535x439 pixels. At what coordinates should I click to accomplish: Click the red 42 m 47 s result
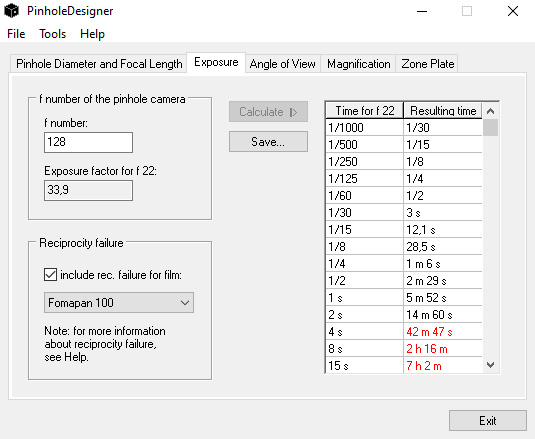(x=443, y=332)
